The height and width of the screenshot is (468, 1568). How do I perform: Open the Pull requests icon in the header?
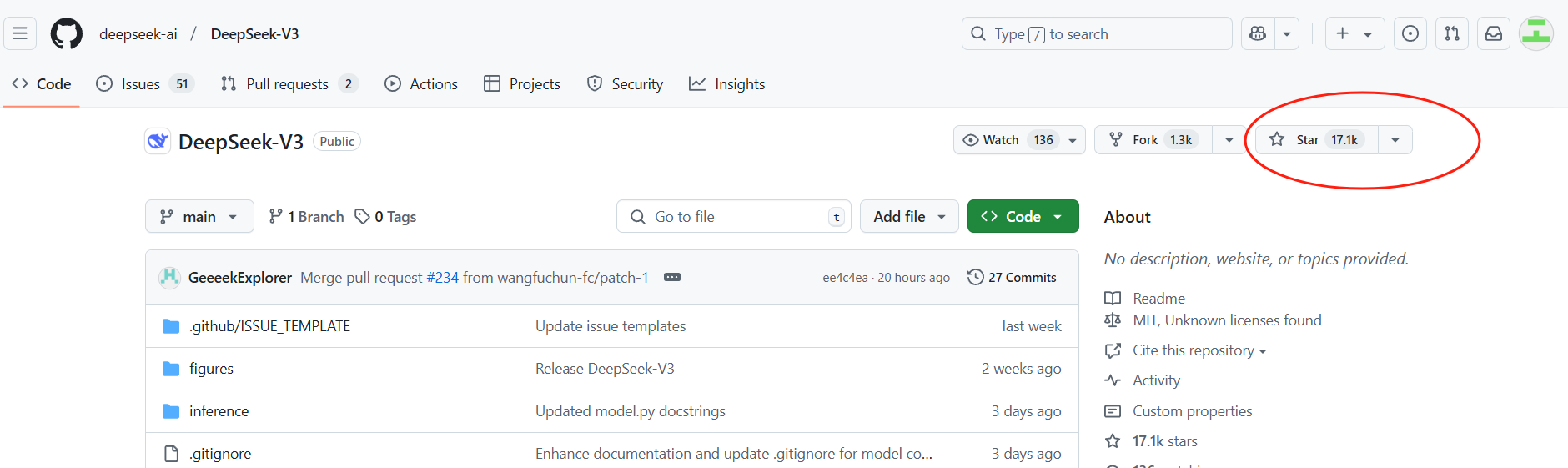1452,33
